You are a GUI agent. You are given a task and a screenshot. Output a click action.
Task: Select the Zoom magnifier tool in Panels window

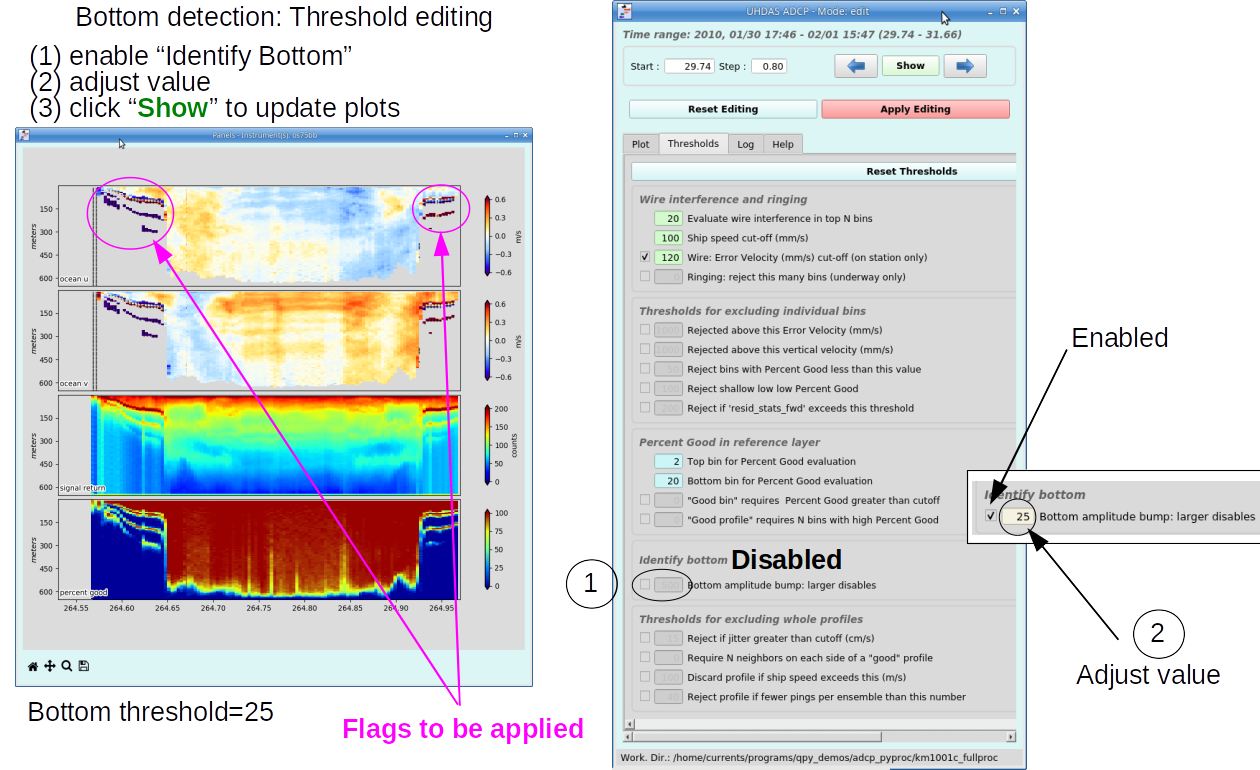point(67,665)
